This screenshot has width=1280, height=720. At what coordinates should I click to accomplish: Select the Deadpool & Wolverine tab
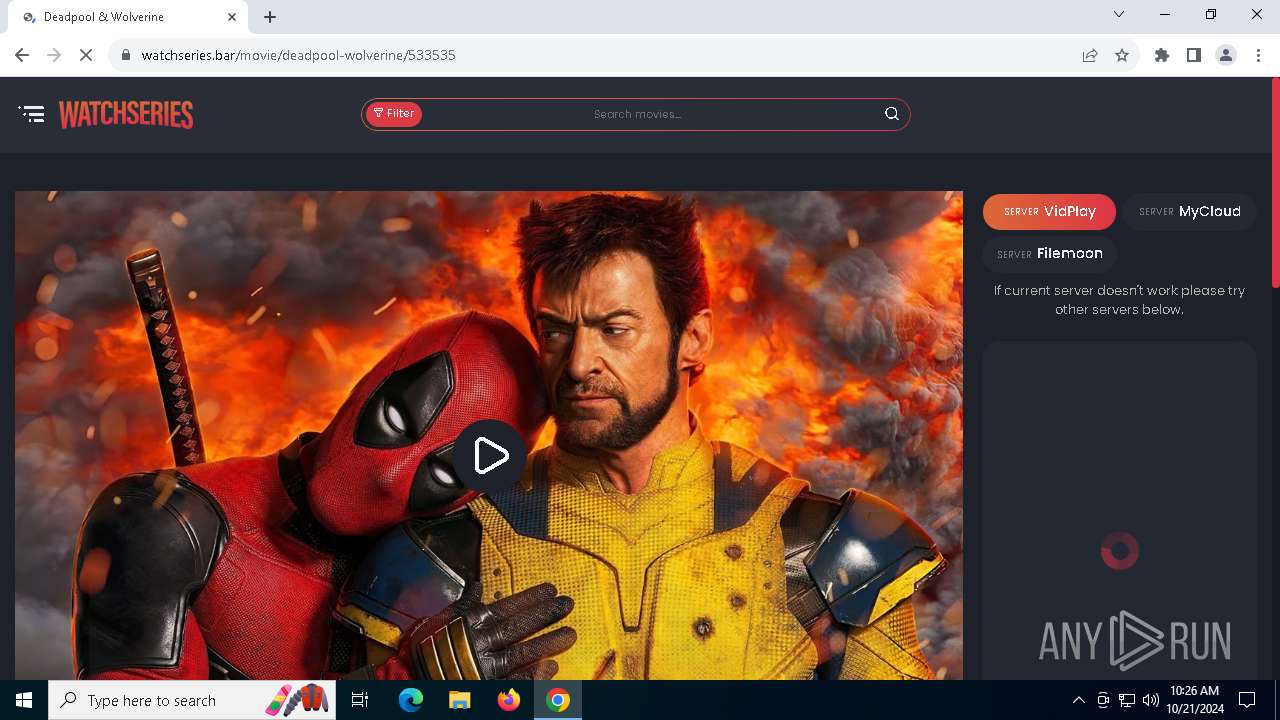(128, 17)
